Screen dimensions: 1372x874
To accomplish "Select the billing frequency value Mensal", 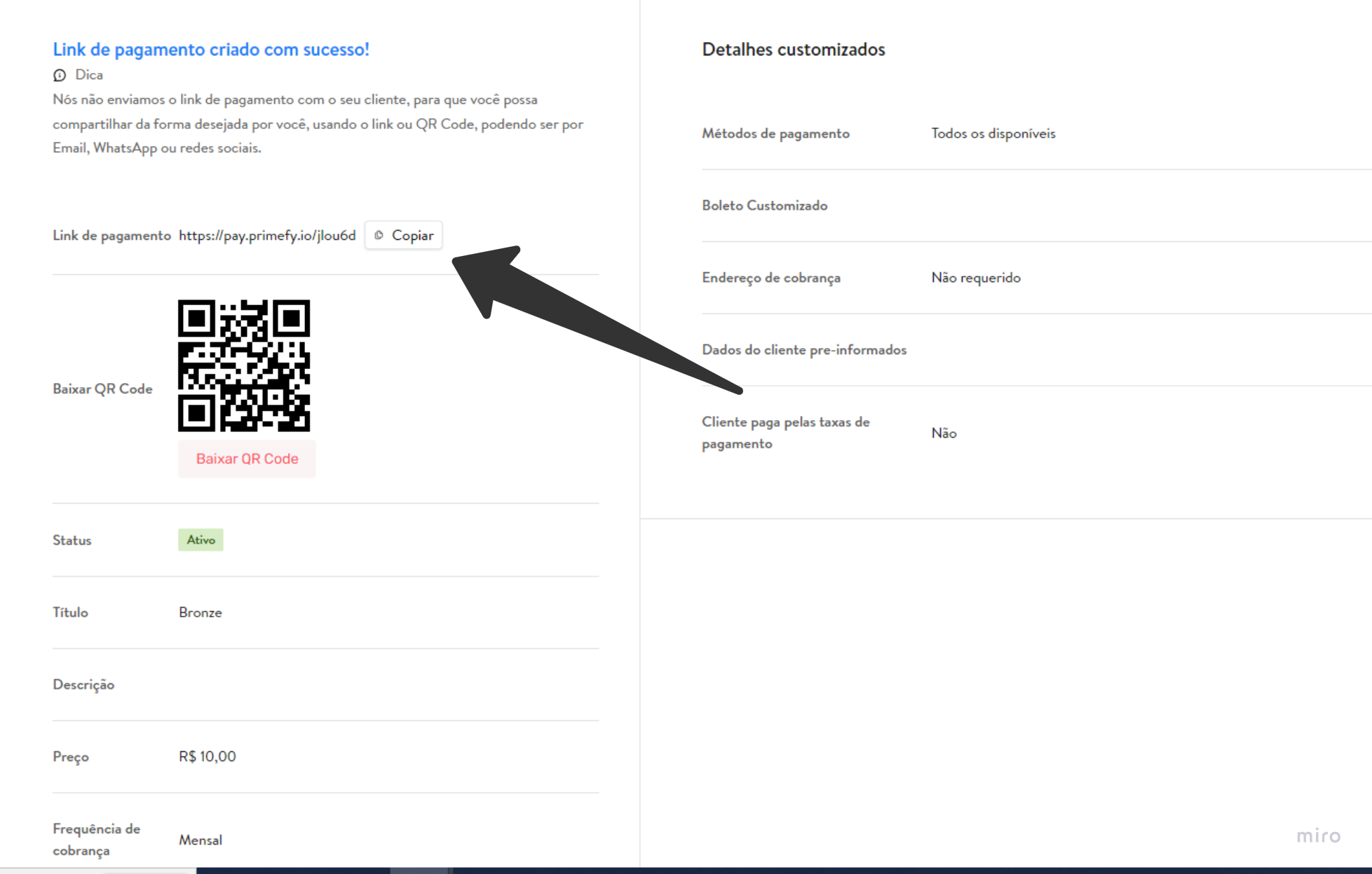I will (201, 840).
